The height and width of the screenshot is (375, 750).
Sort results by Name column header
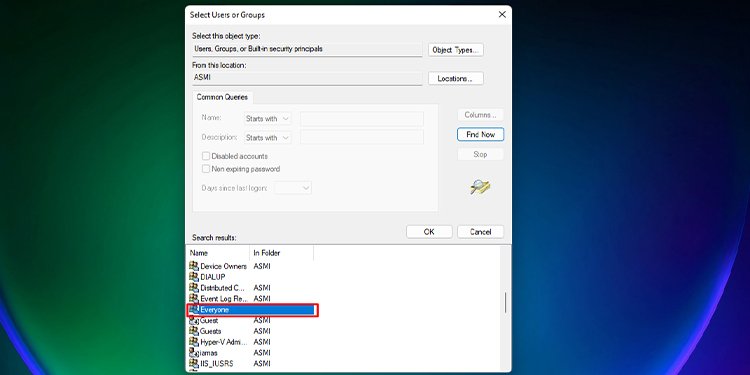pyautogui.click(x=218, y=253)
